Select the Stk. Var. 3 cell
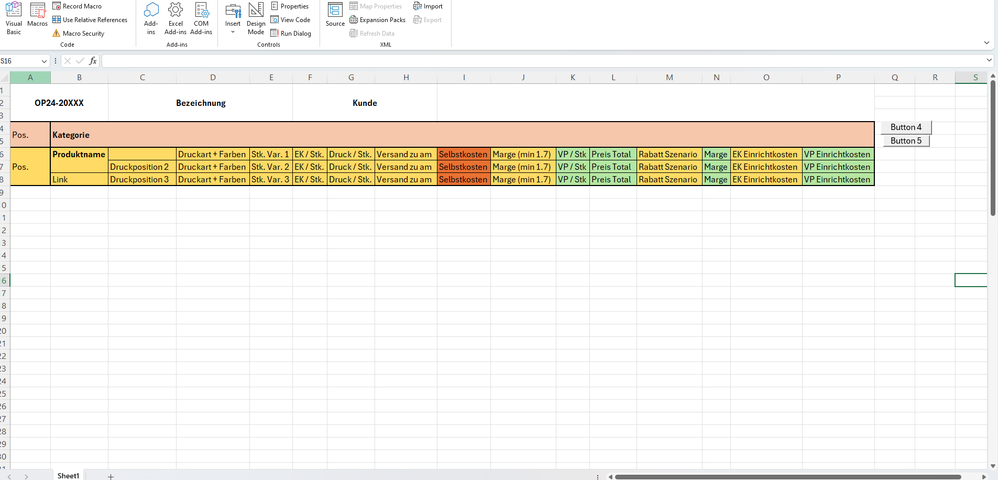Screen dimensions: 998x480 [x=271, y=180]
